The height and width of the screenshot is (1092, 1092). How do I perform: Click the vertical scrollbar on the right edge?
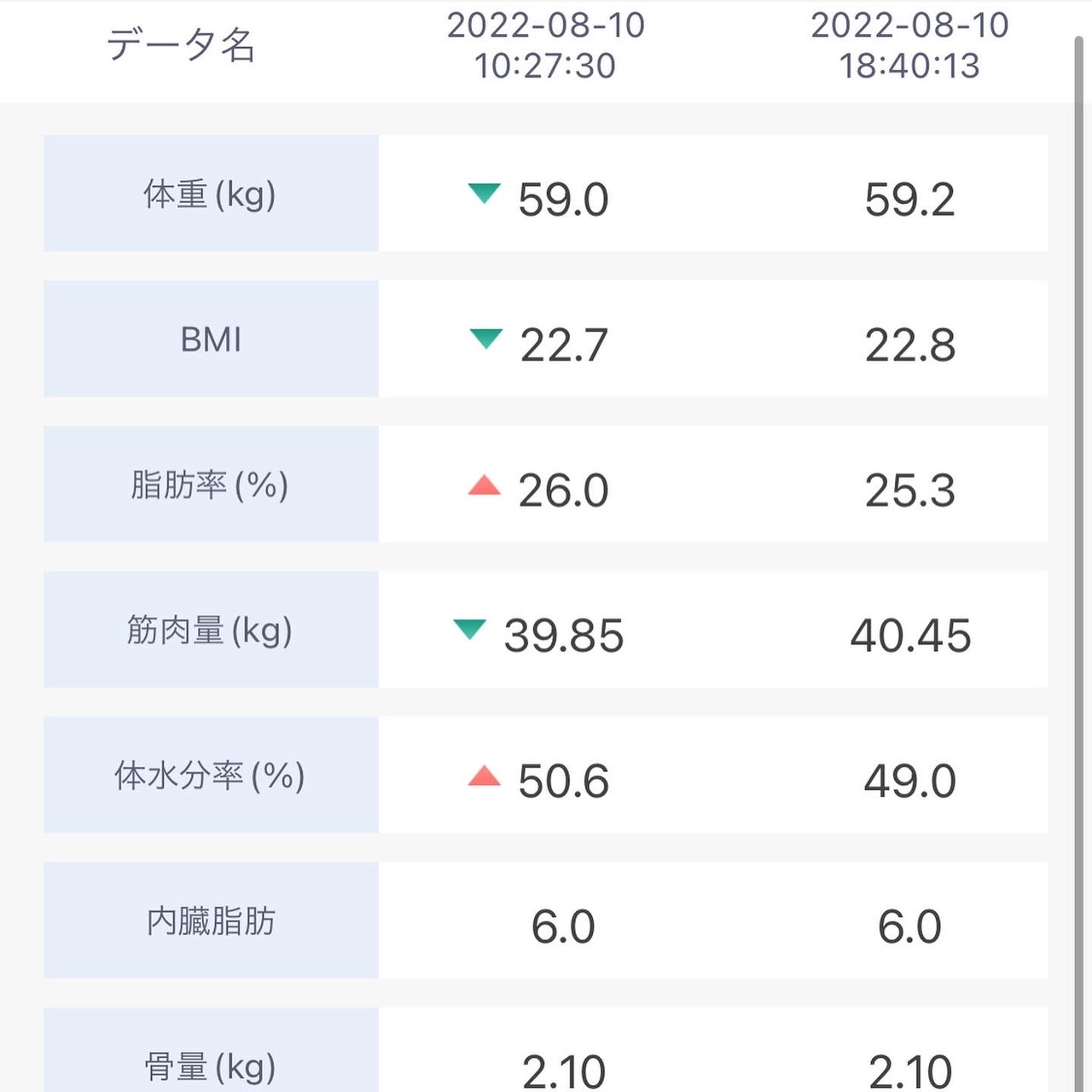1078,563
